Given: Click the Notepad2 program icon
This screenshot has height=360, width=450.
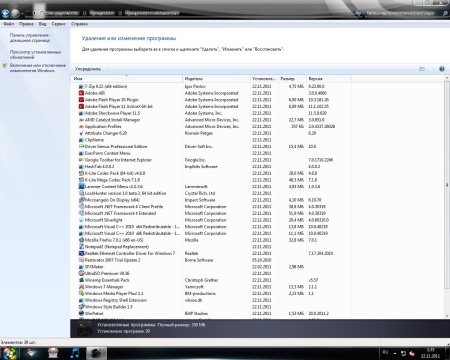Looking at the screenshot, I should [x=81, y=246].
